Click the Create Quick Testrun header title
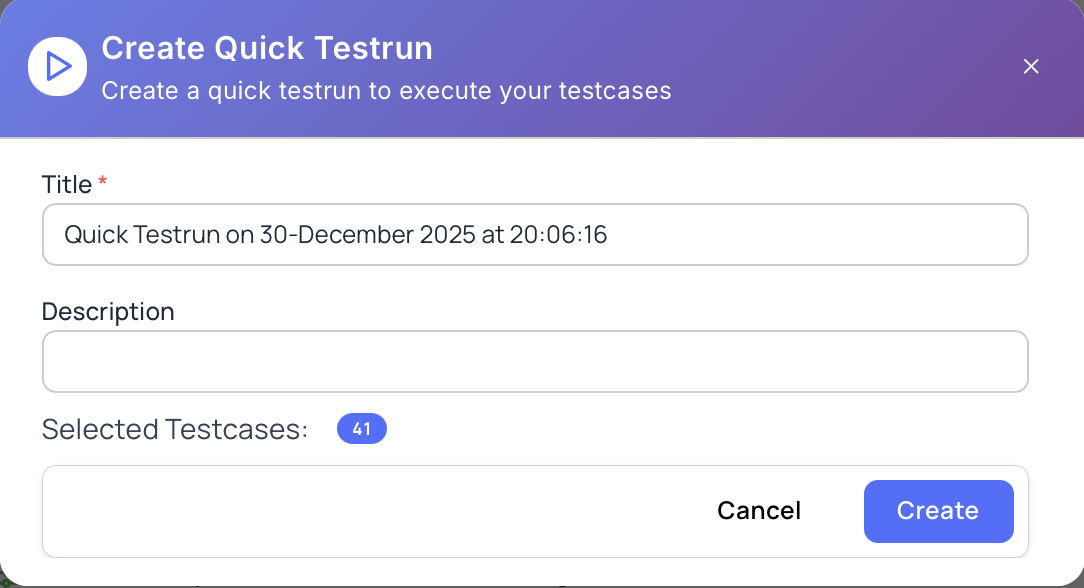This screenshot has height=588, width=1084. tap(266, 48)
